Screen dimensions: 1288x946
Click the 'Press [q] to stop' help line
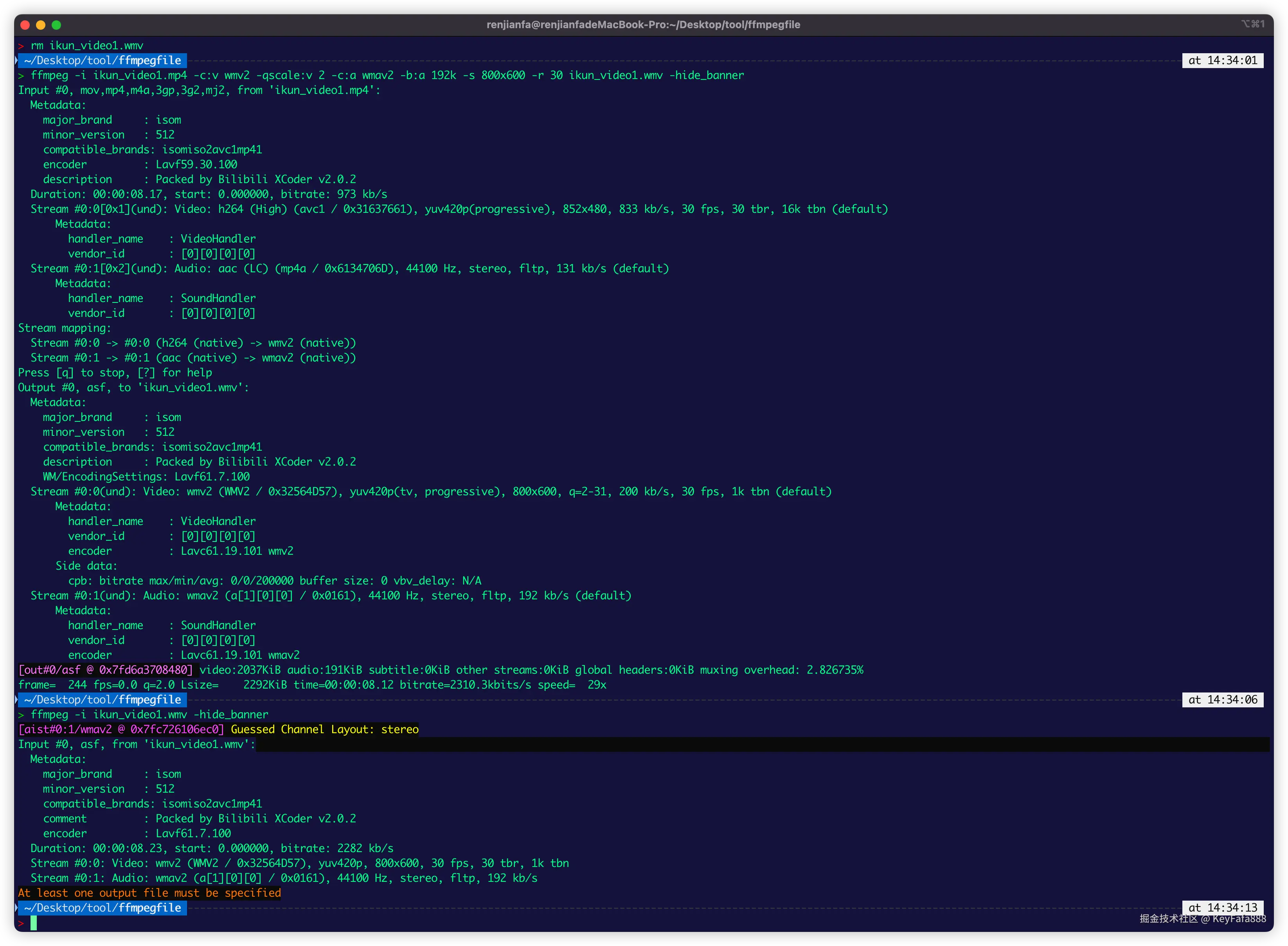tap(115, 373)
